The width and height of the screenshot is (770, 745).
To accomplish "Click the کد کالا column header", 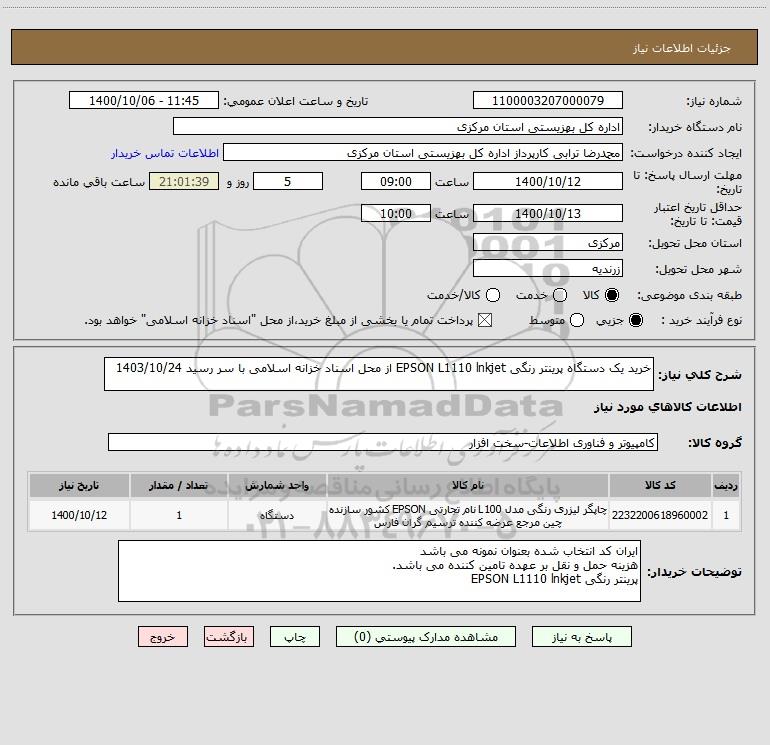I will click(660, 485).
